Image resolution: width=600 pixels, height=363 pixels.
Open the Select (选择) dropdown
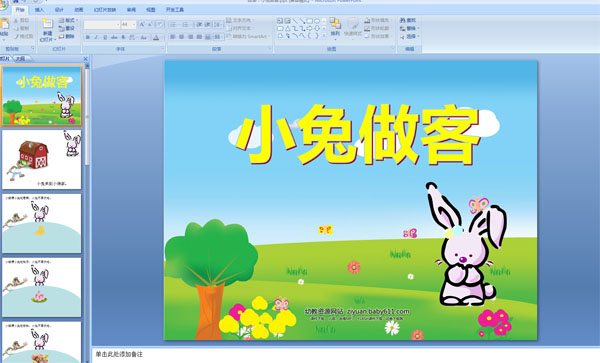pyautogui.click(x=410, y=36)
